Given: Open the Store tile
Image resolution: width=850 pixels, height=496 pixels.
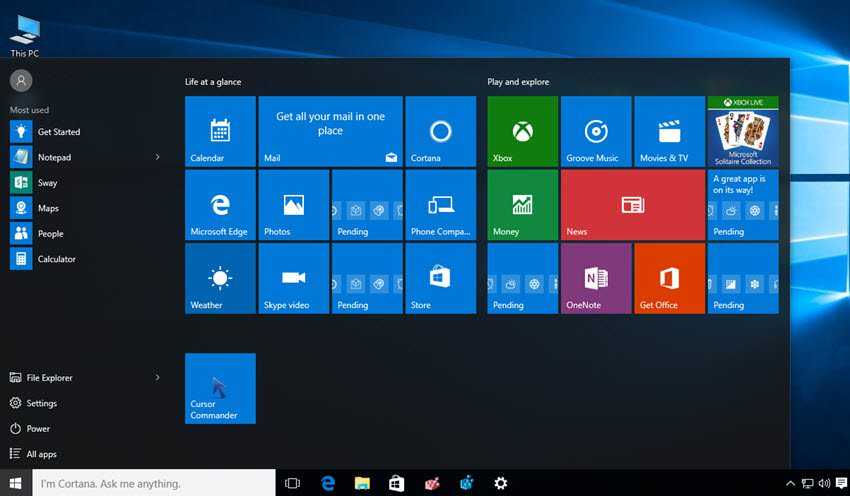Looking at the screenshot, I should 441,279.
